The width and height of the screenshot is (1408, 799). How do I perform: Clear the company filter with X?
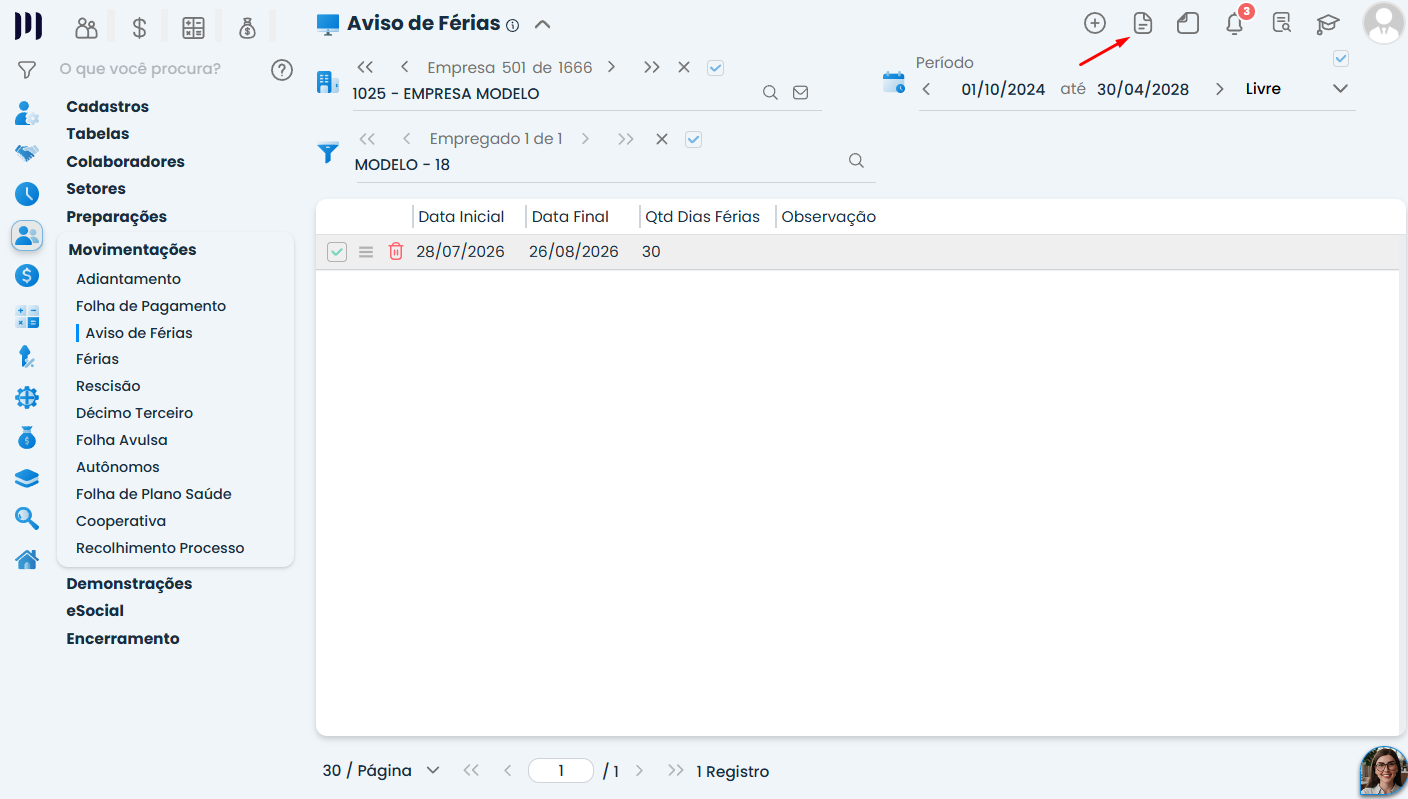click(684, 67)
